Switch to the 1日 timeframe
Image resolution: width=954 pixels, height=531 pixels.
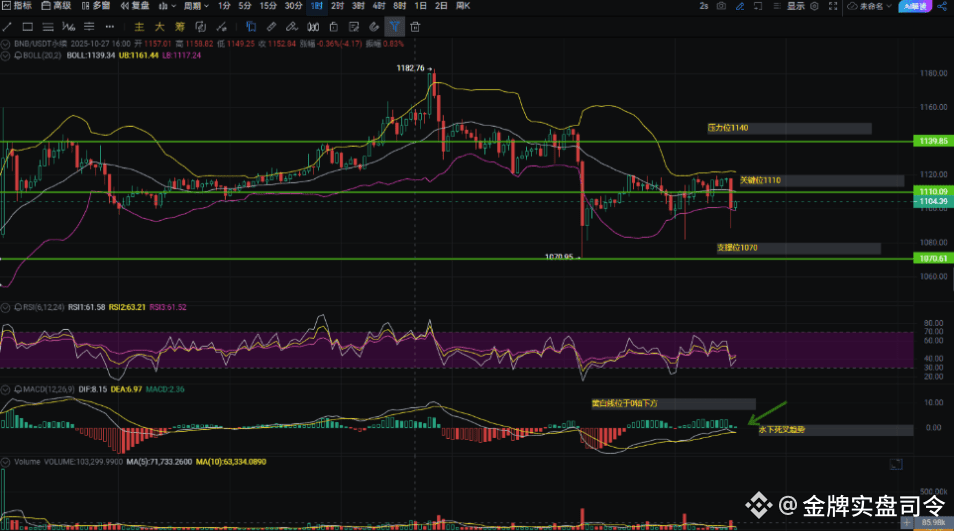(420, 5)
